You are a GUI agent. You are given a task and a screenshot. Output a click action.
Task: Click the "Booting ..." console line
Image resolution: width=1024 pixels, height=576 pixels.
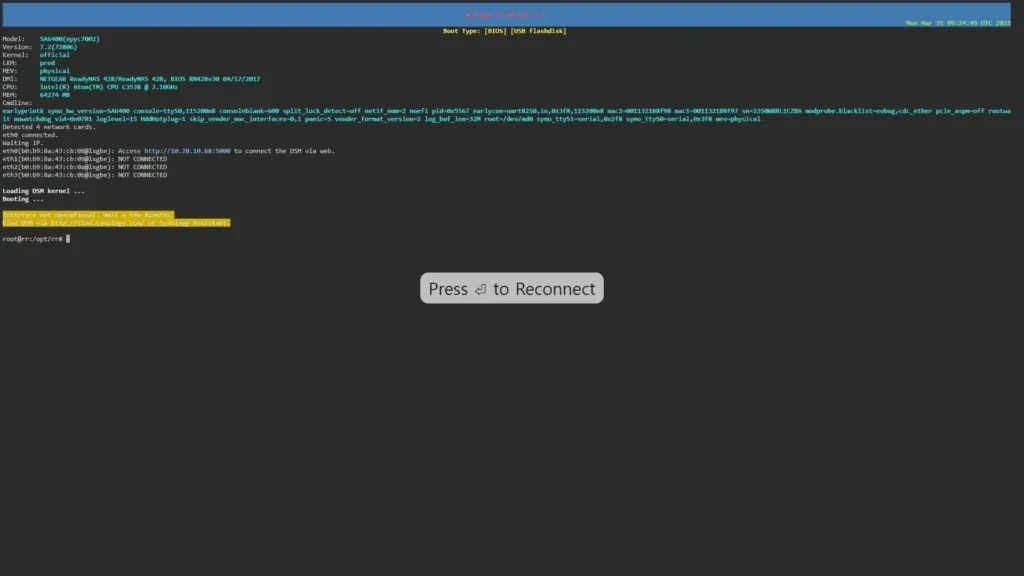[22, 198]
